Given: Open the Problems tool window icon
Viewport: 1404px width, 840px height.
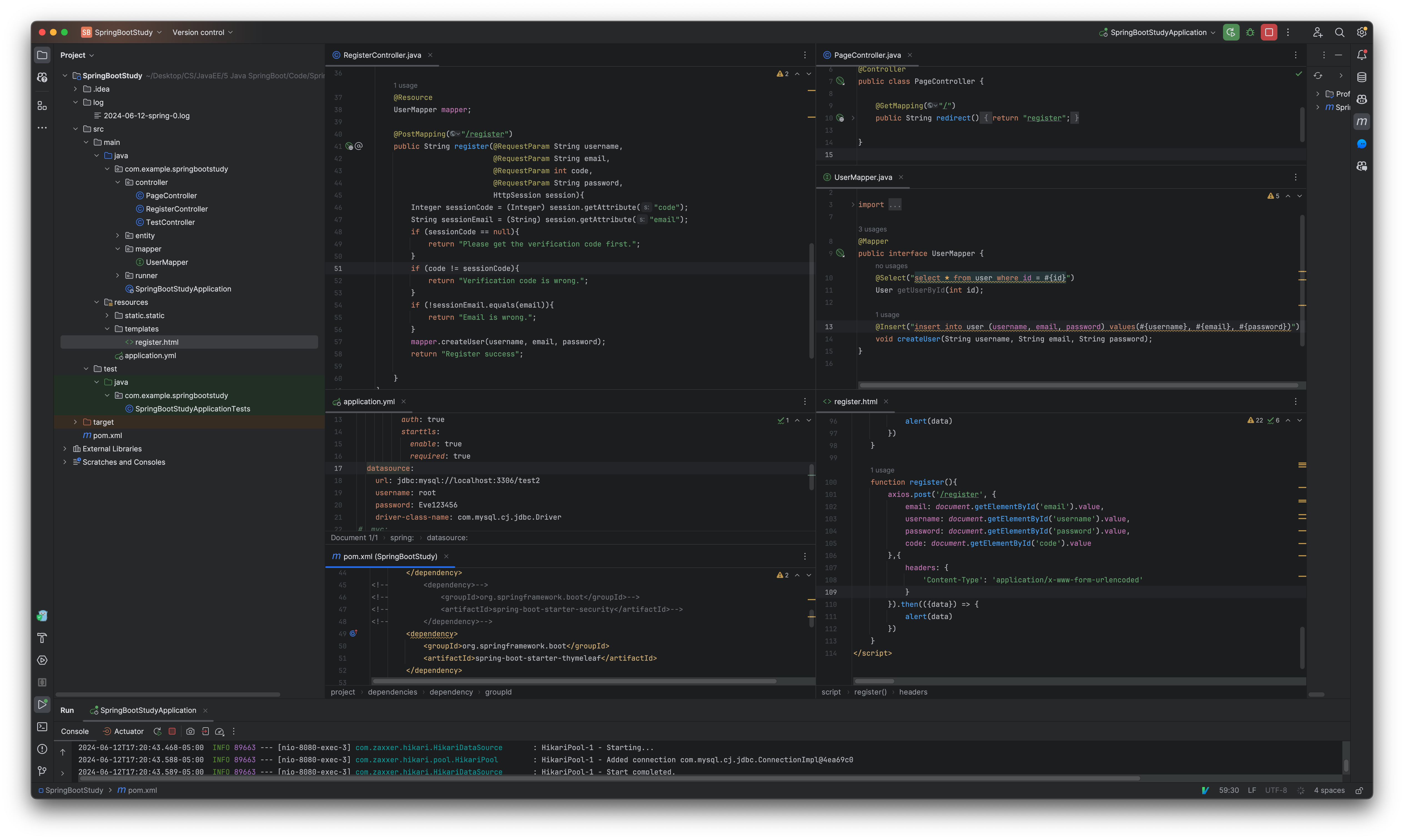Looking at the screenshot, I should pos(42,749).
